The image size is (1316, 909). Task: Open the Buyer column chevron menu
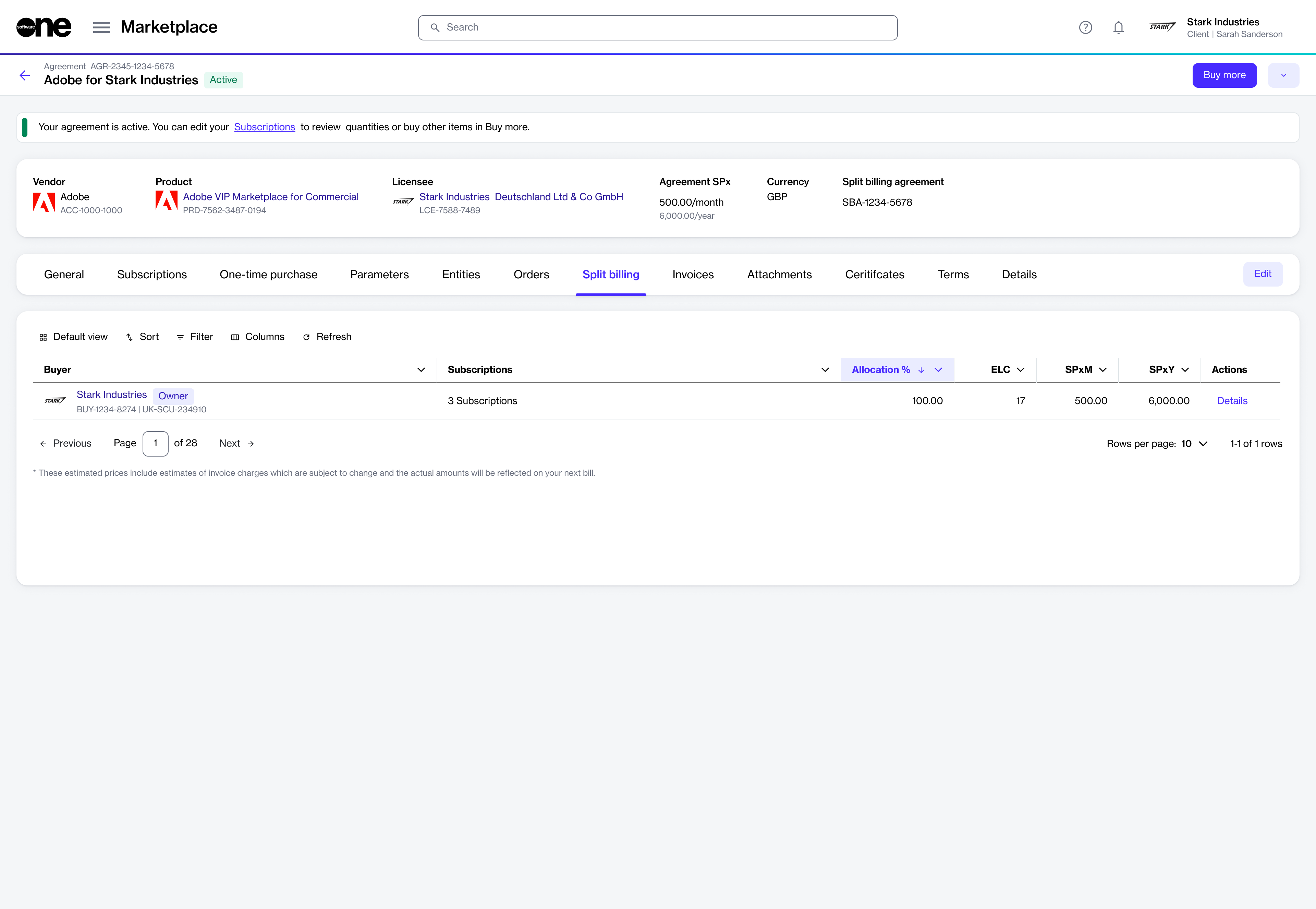coord(421,369)
